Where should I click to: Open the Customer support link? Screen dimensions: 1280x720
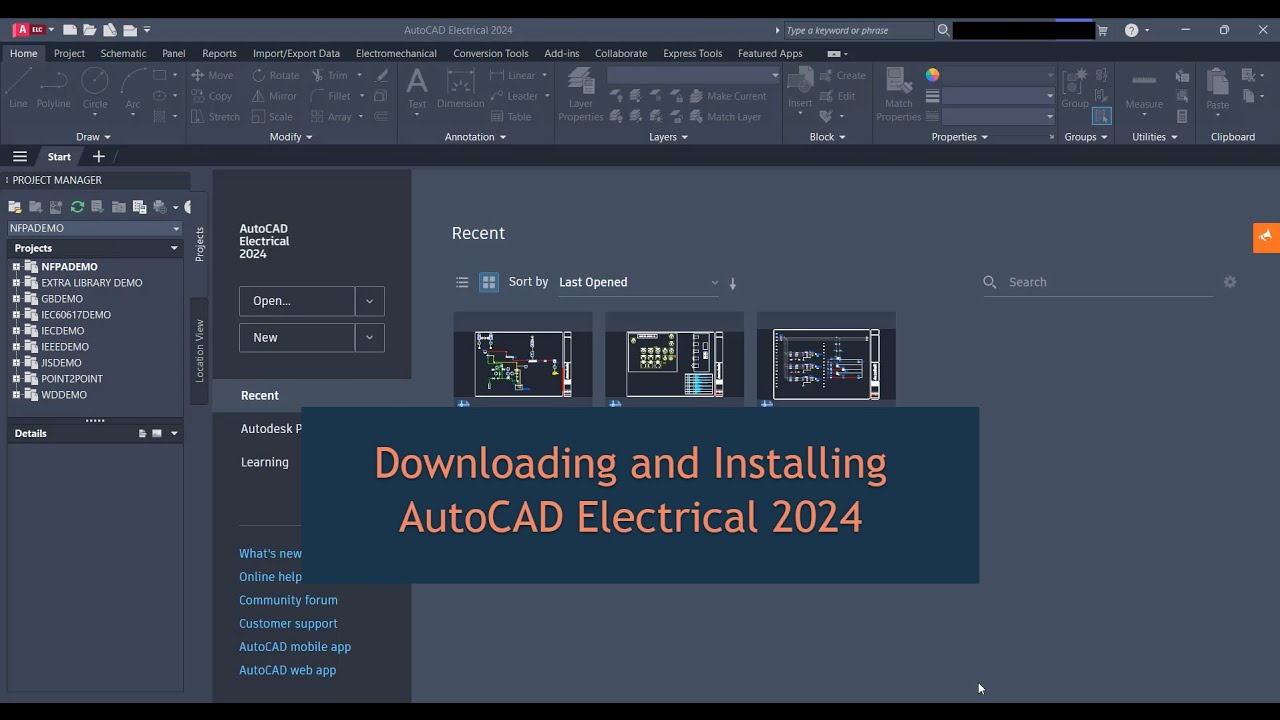click(x=288, y=624)
